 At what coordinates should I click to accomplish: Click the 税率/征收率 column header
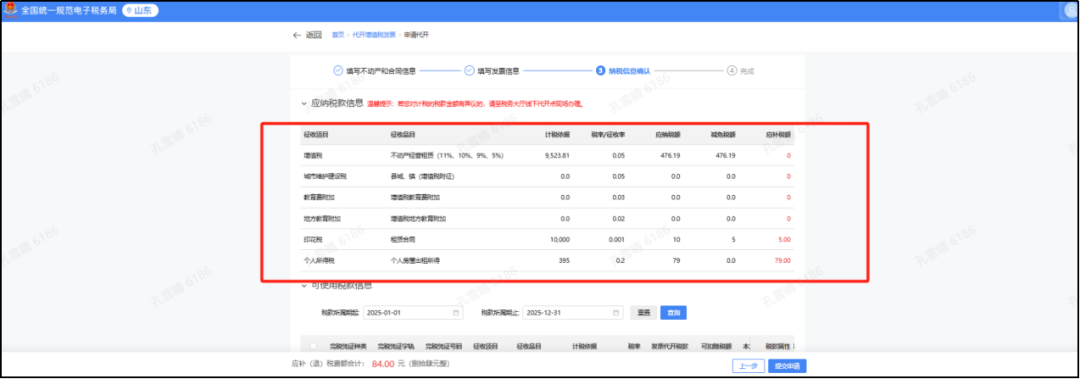tap(608, 134)
